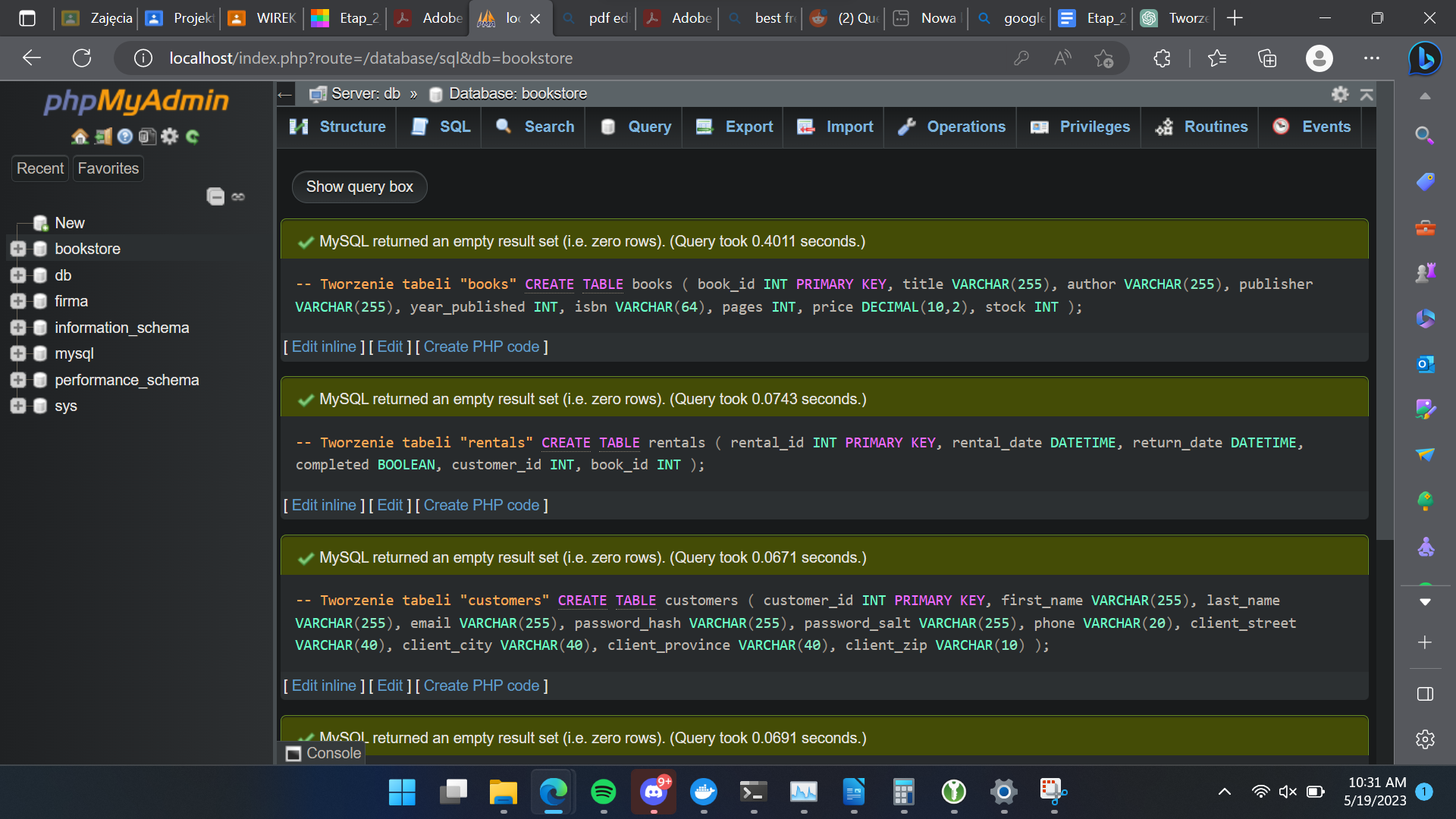Click the navigation panel back arrow

coord(285,95)
